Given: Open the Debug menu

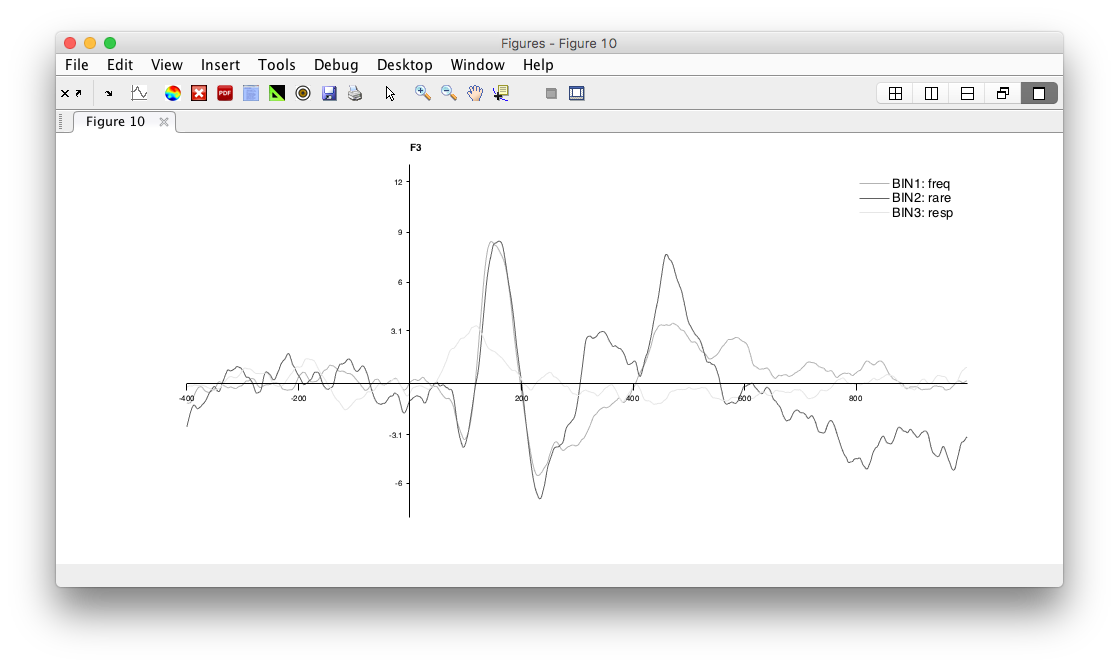Looking at the screenshot, I should (336, 64).
